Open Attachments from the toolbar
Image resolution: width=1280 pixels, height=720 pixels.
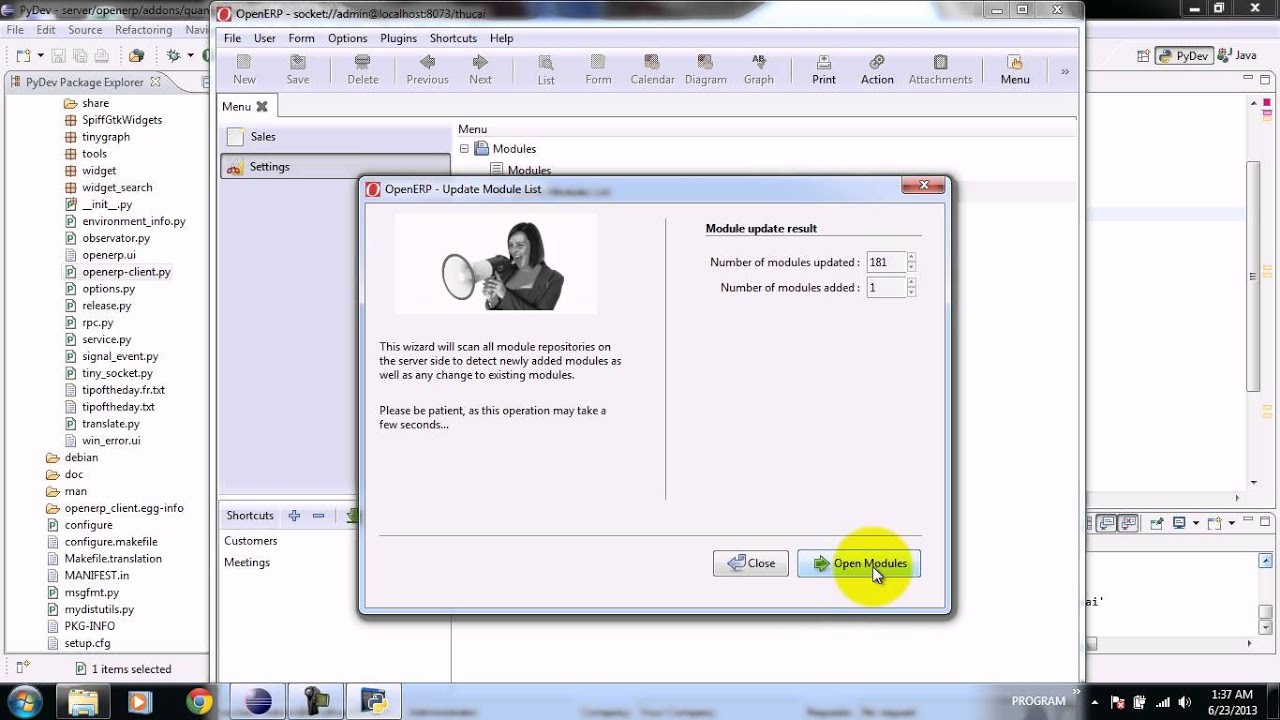[940, 70]
